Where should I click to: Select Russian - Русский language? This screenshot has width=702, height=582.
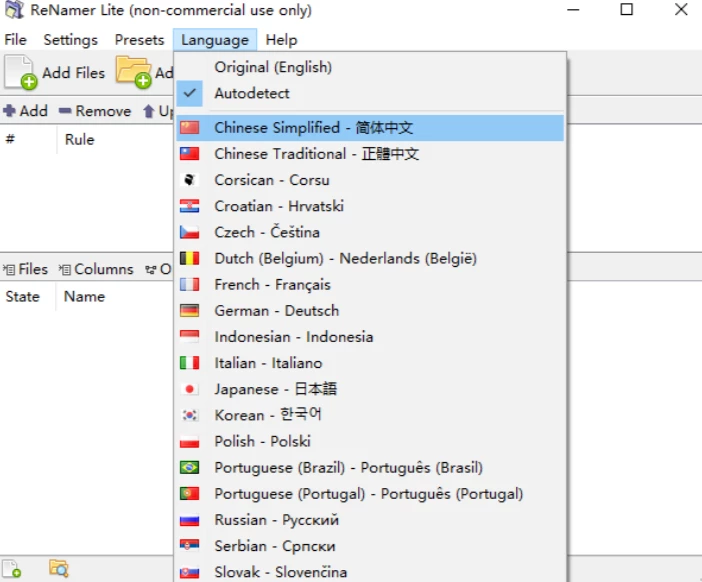point(370,520)
